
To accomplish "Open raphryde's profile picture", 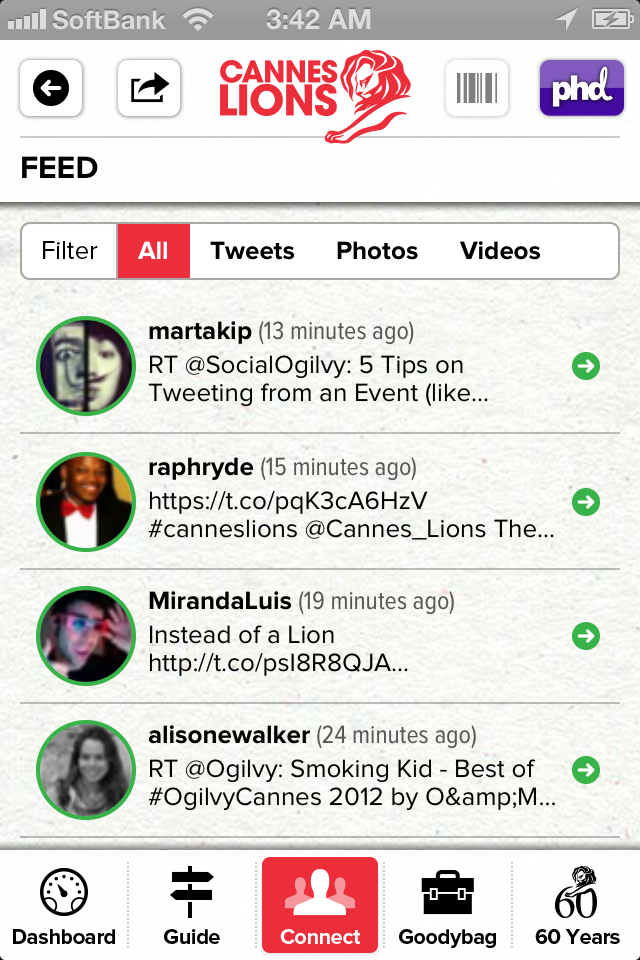I will click(85, 501).
